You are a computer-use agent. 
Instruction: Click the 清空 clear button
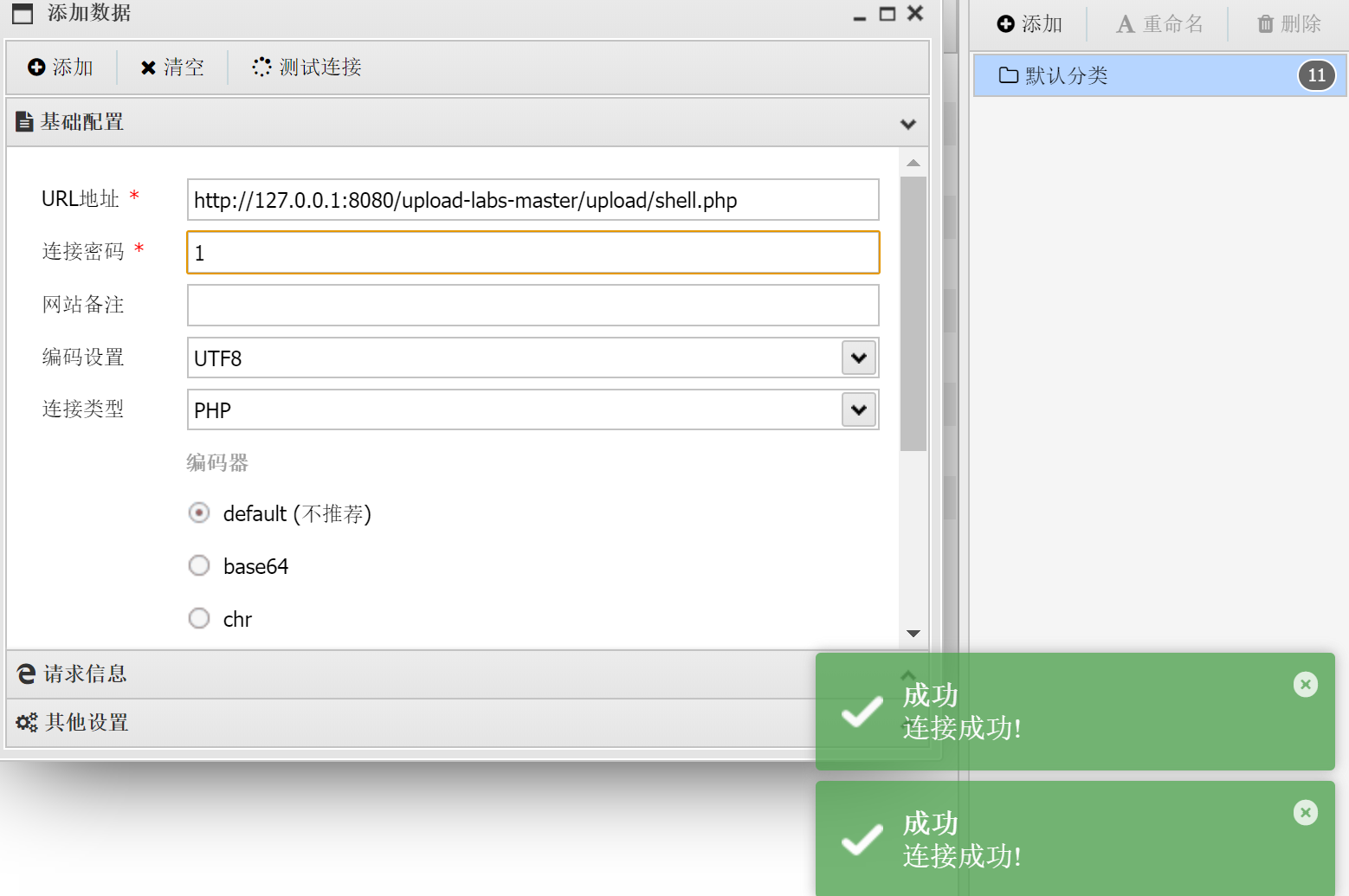coord(172,68)
